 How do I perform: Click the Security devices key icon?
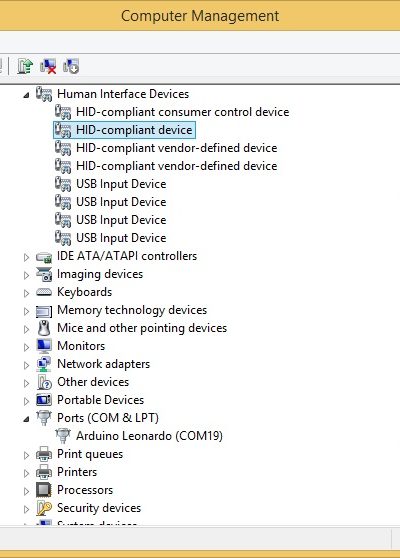pos(44,508)
